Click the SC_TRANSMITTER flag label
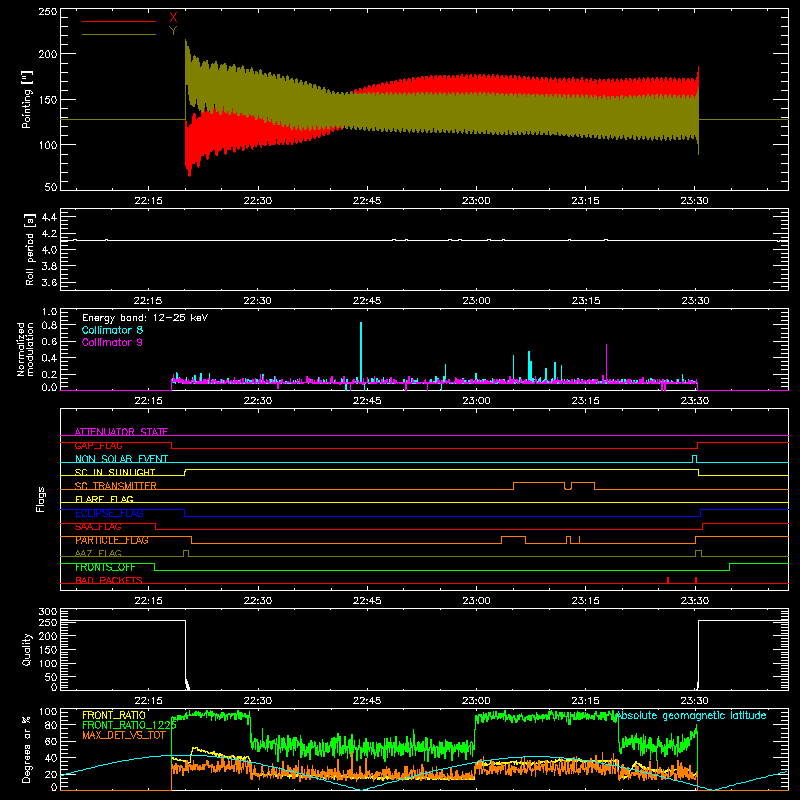The image size is (800, 800). point(115,486)
